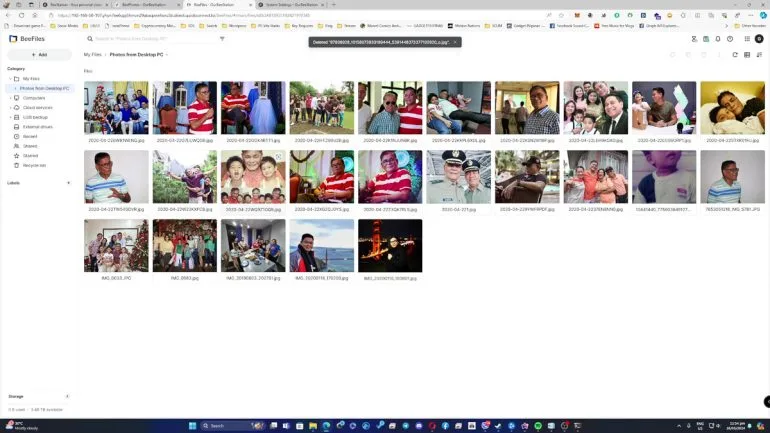Click the browser back arrow
The width and height of the screenshot is (770, 433).
(x=8, y=15)
